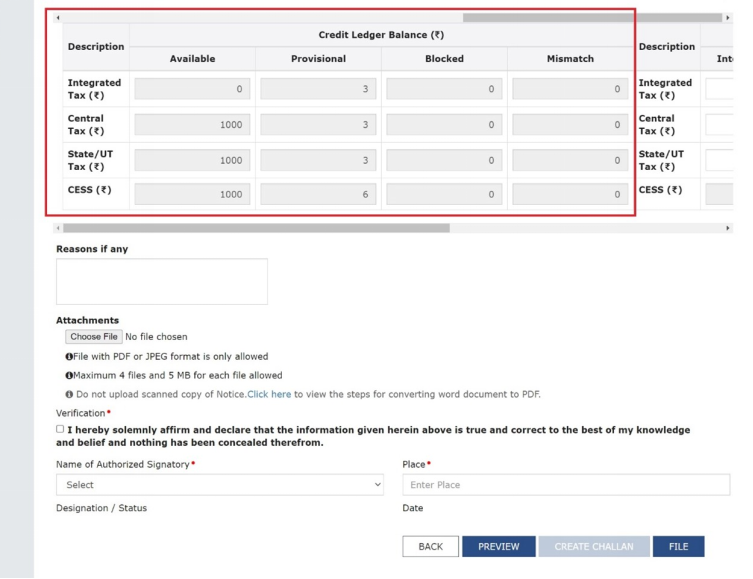Click the lower horizontal scrollbar thumb

(x=256, y=228)
